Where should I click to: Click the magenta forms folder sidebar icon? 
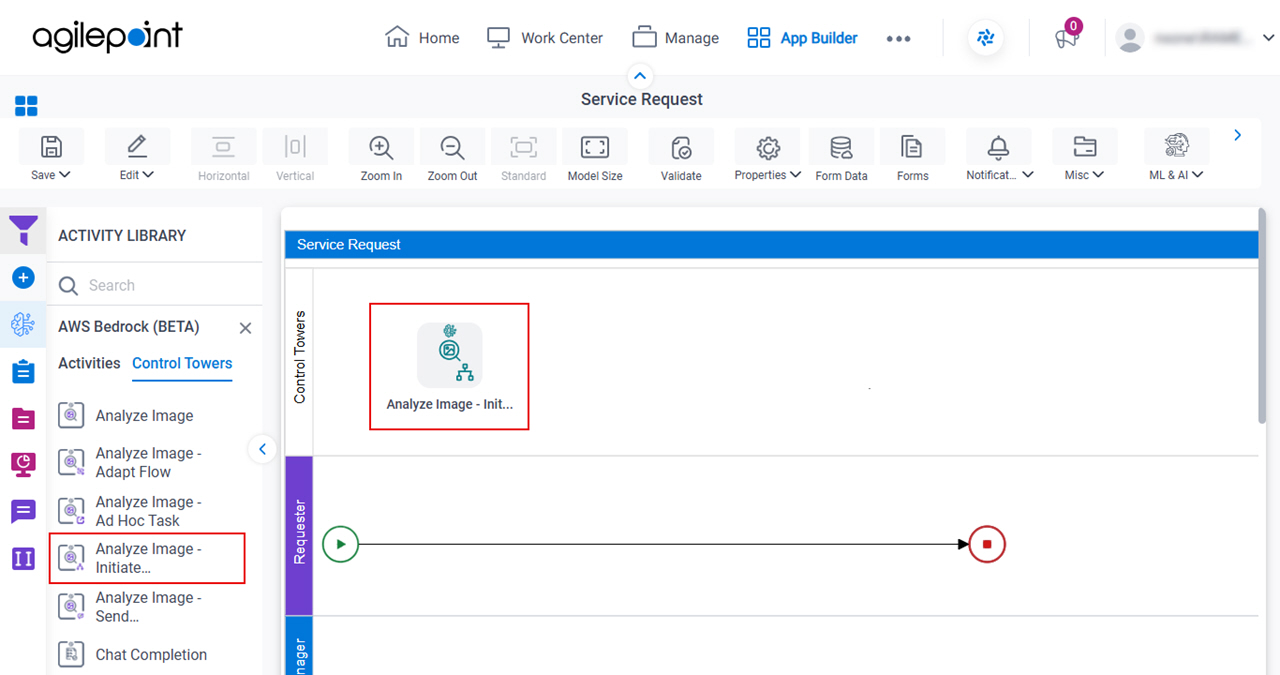click(23, 418)
